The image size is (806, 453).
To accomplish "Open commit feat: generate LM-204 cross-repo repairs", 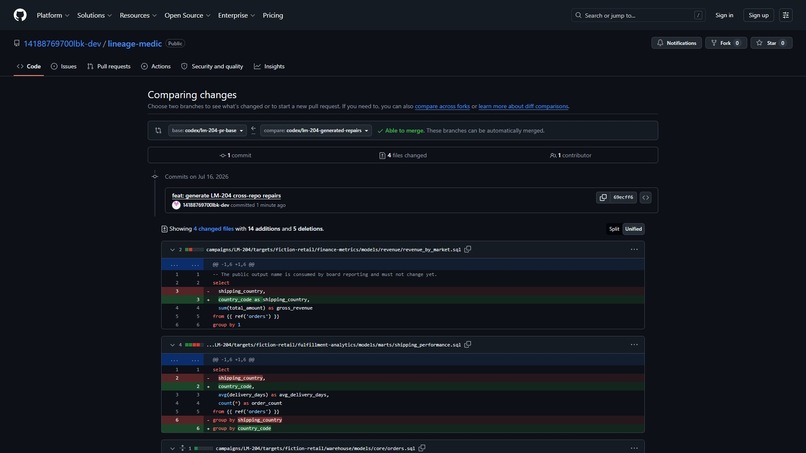I will (226, 195).
